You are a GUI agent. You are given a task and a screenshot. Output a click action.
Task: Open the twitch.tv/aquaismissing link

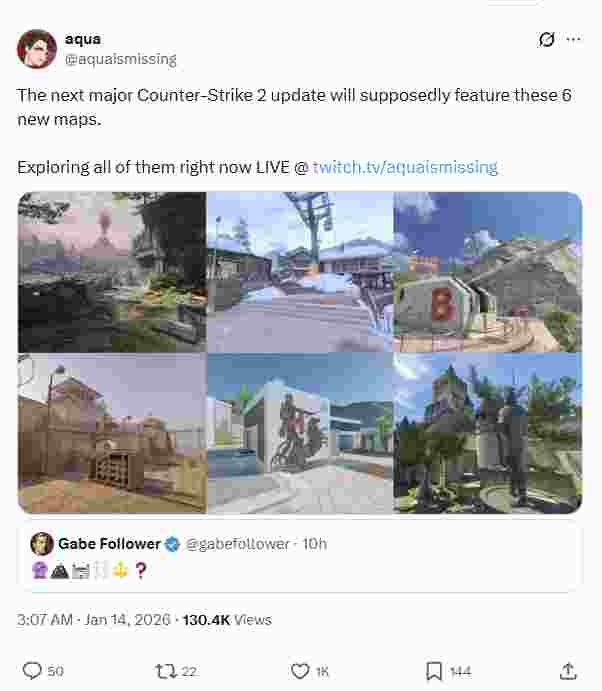click(x=405, y=167)
